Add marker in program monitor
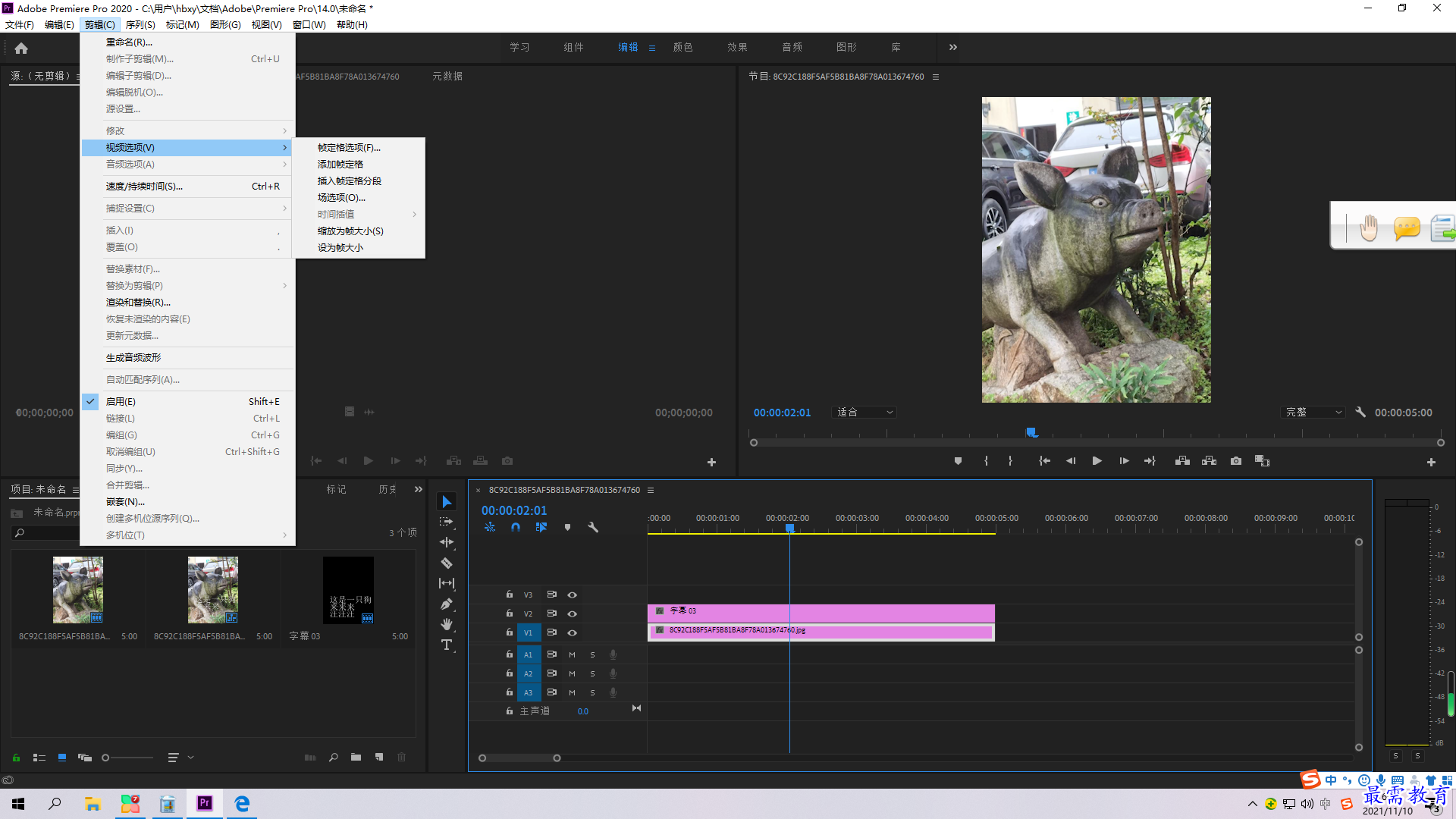Image resolution: width=1456 pixels, height=819 pixels. 958,461
